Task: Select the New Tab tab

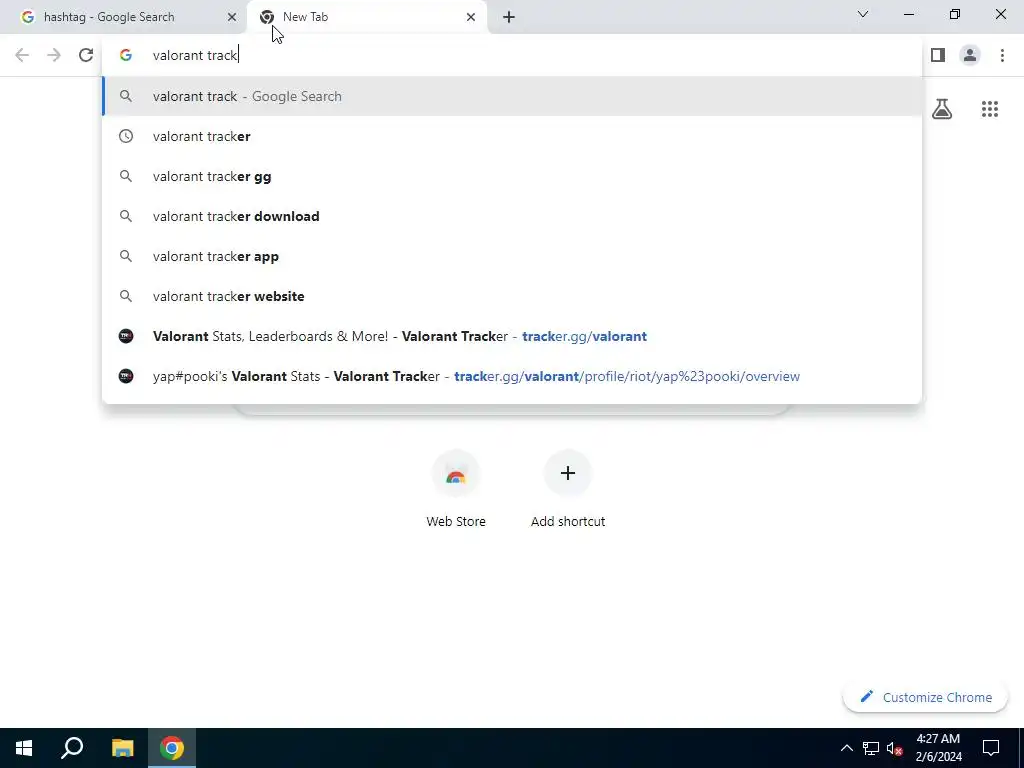Action: [x=366, y=17]
